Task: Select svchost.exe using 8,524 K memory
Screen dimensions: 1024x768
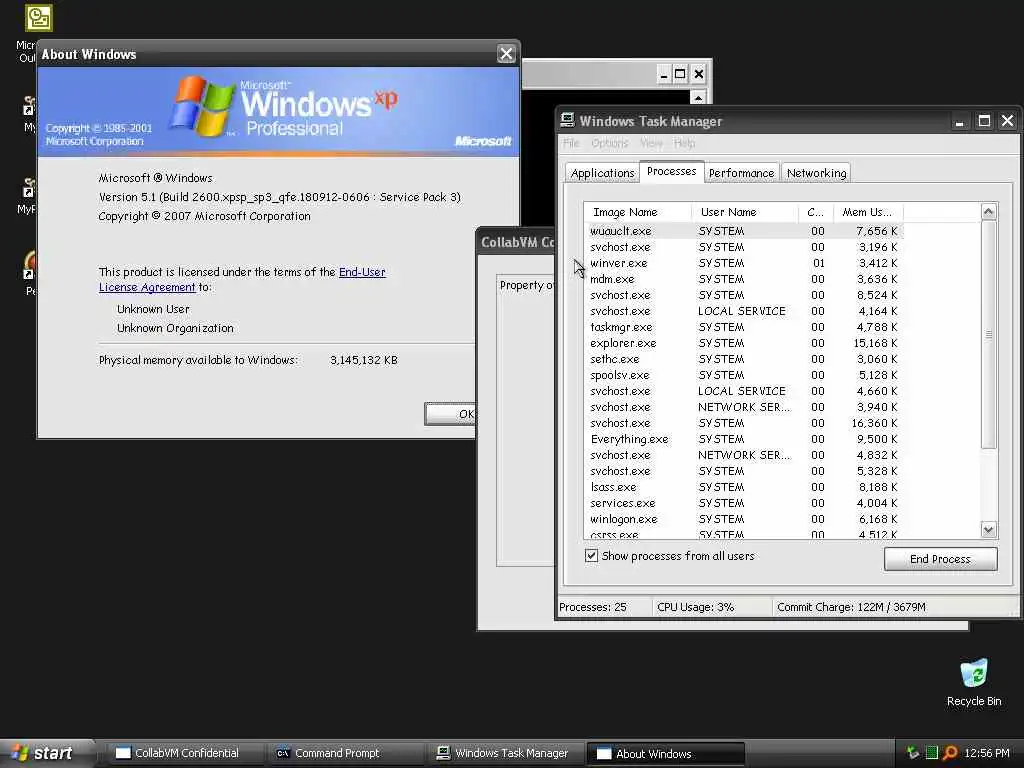Action: [744, 295]
